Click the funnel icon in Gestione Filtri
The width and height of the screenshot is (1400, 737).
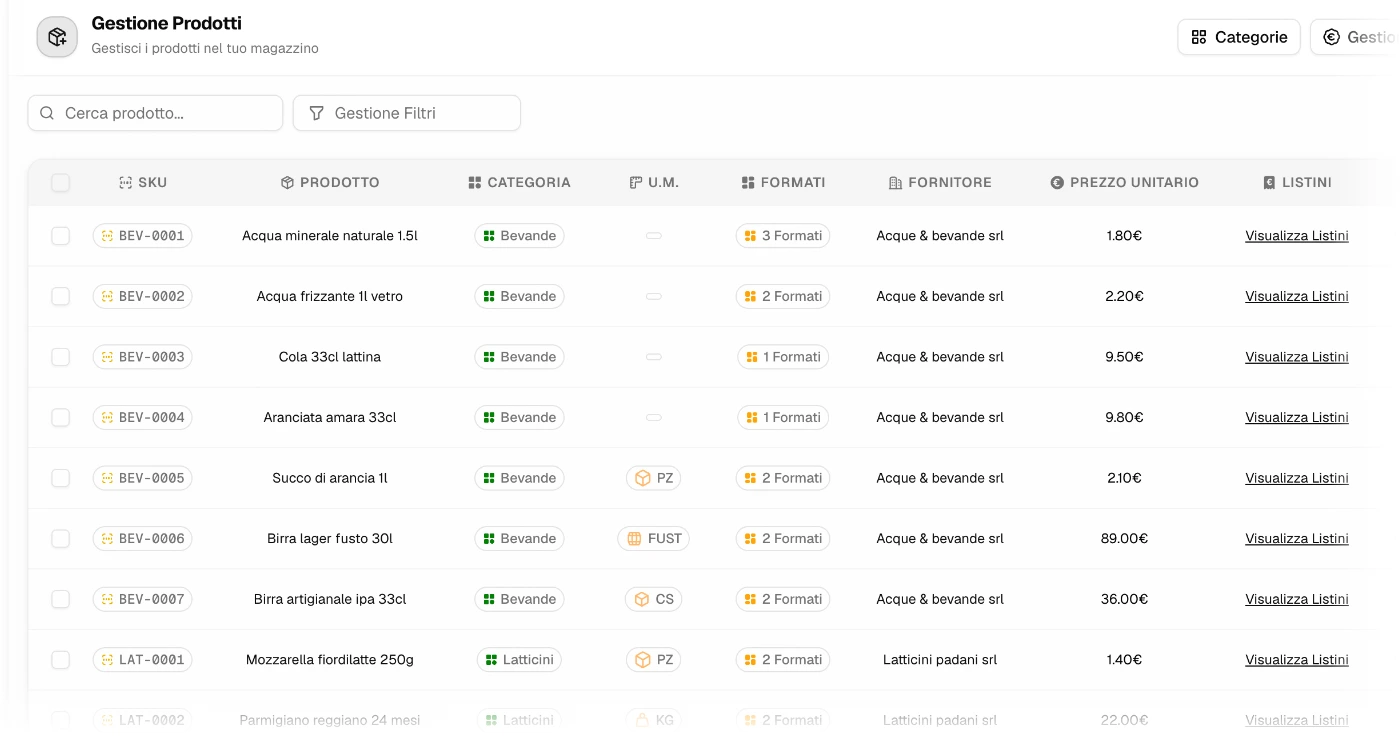point(316,113)
